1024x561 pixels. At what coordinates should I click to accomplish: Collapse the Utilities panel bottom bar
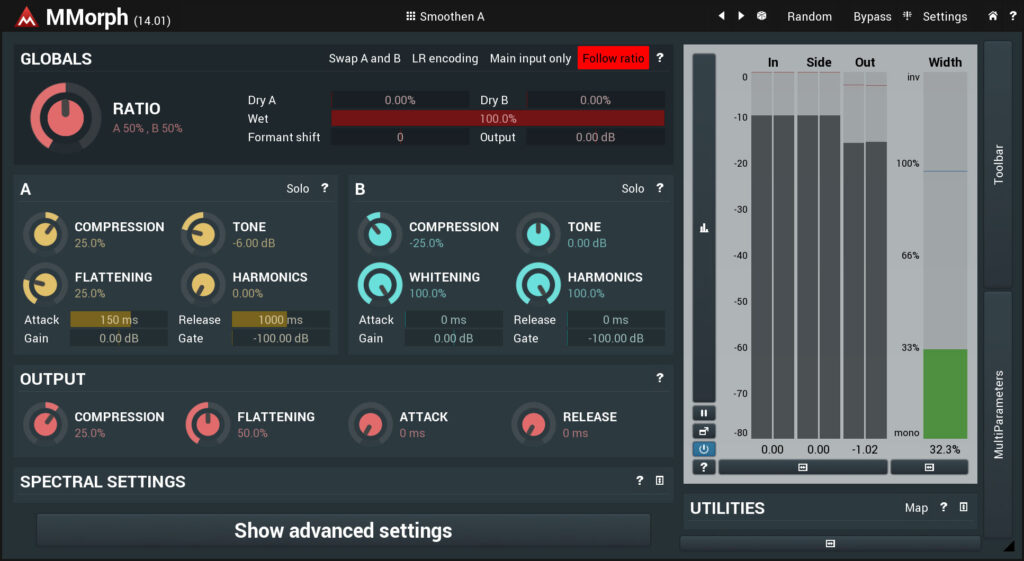point(830,543)
